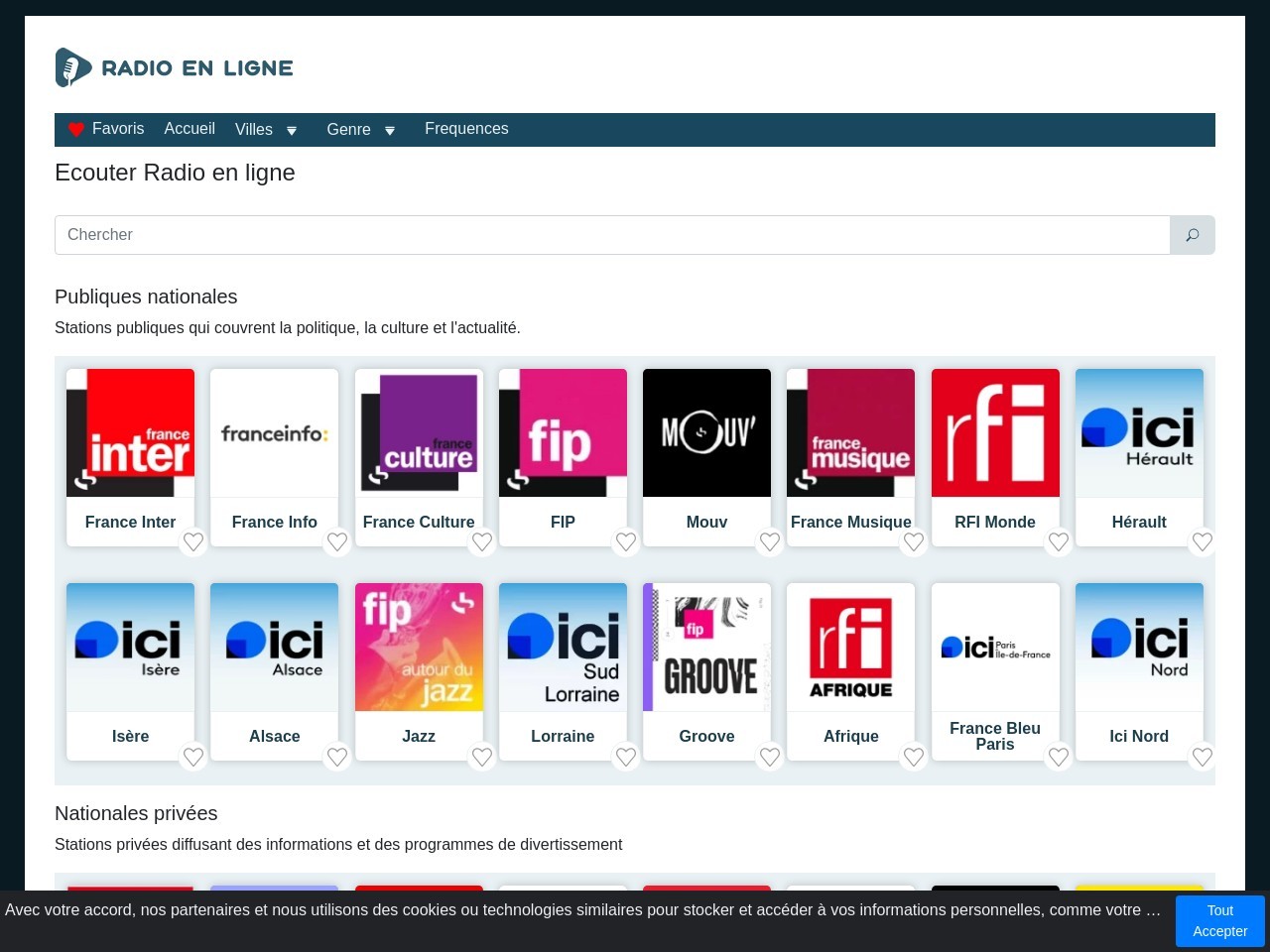The height and width of the screenshot is (952, 1270).
Task: Open the France Info title link
Action: point(275,522)
